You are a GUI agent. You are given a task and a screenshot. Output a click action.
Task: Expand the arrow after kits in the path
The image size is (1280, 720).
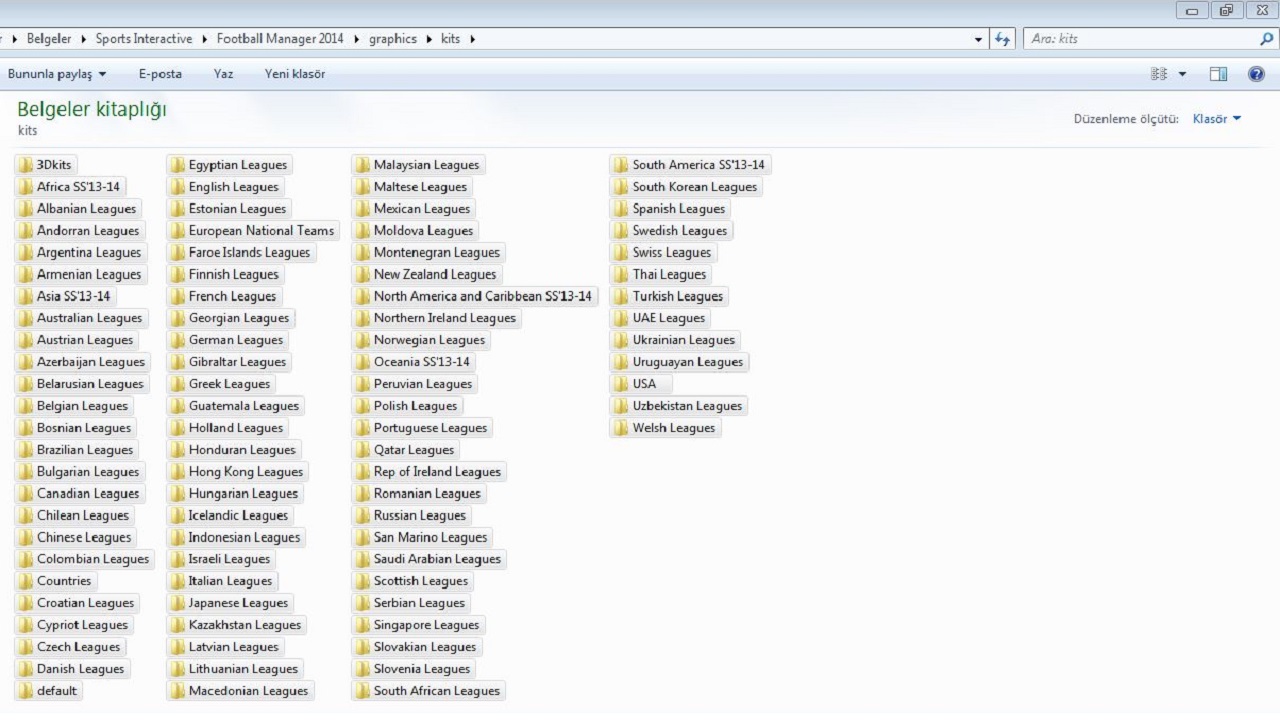472,39
